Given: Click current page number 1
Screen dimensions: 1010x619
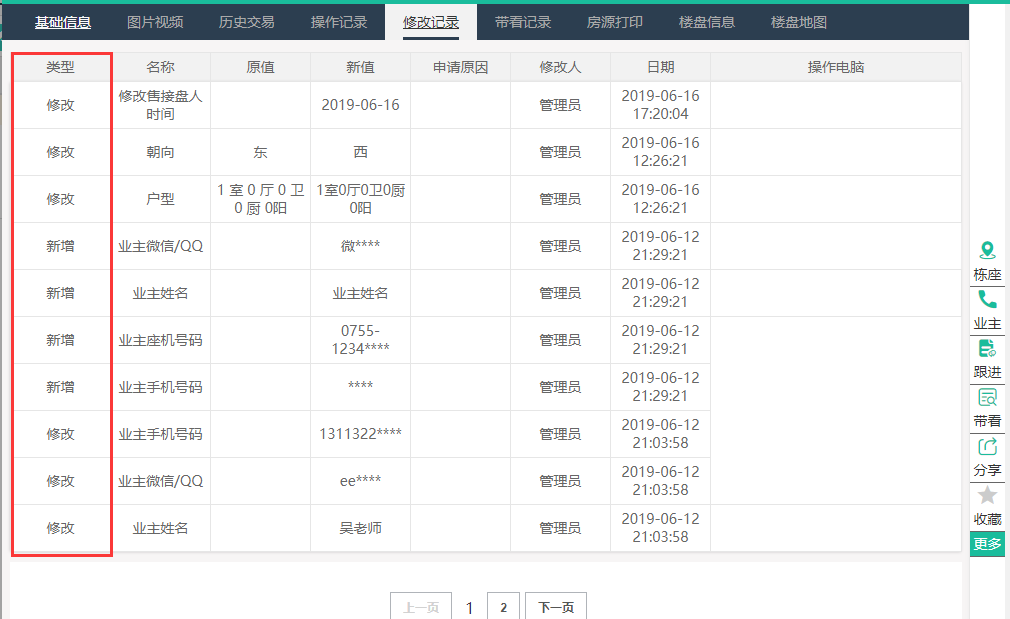Looking at the screenshot, I should tap(470, 607).
